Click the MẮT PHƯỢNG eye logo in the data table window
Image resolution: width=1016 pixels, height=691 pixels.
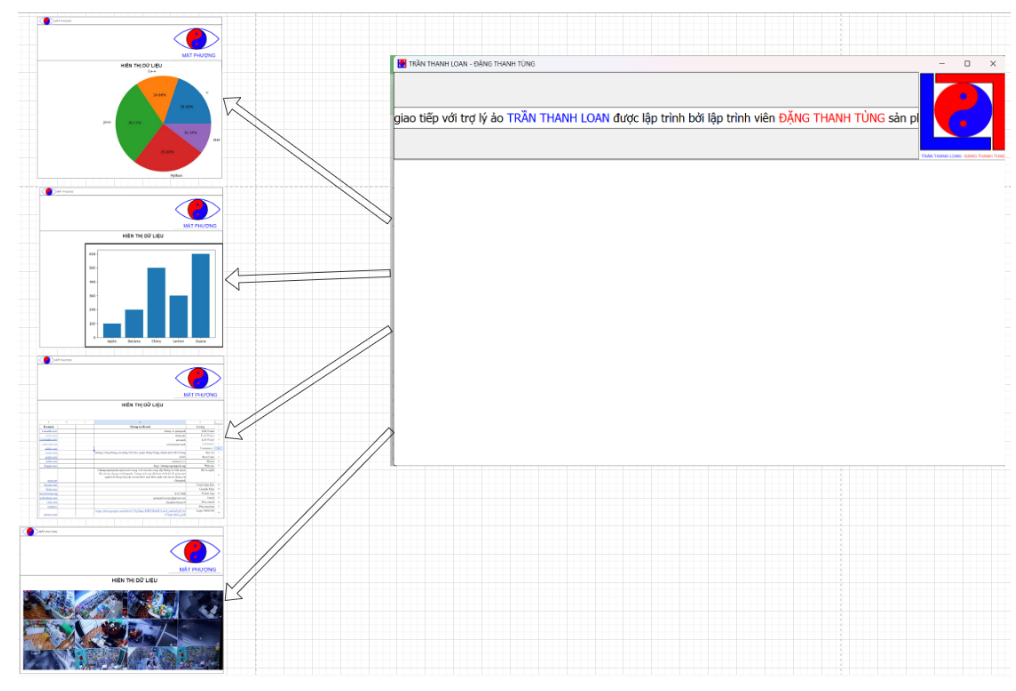tap(198, 378)
